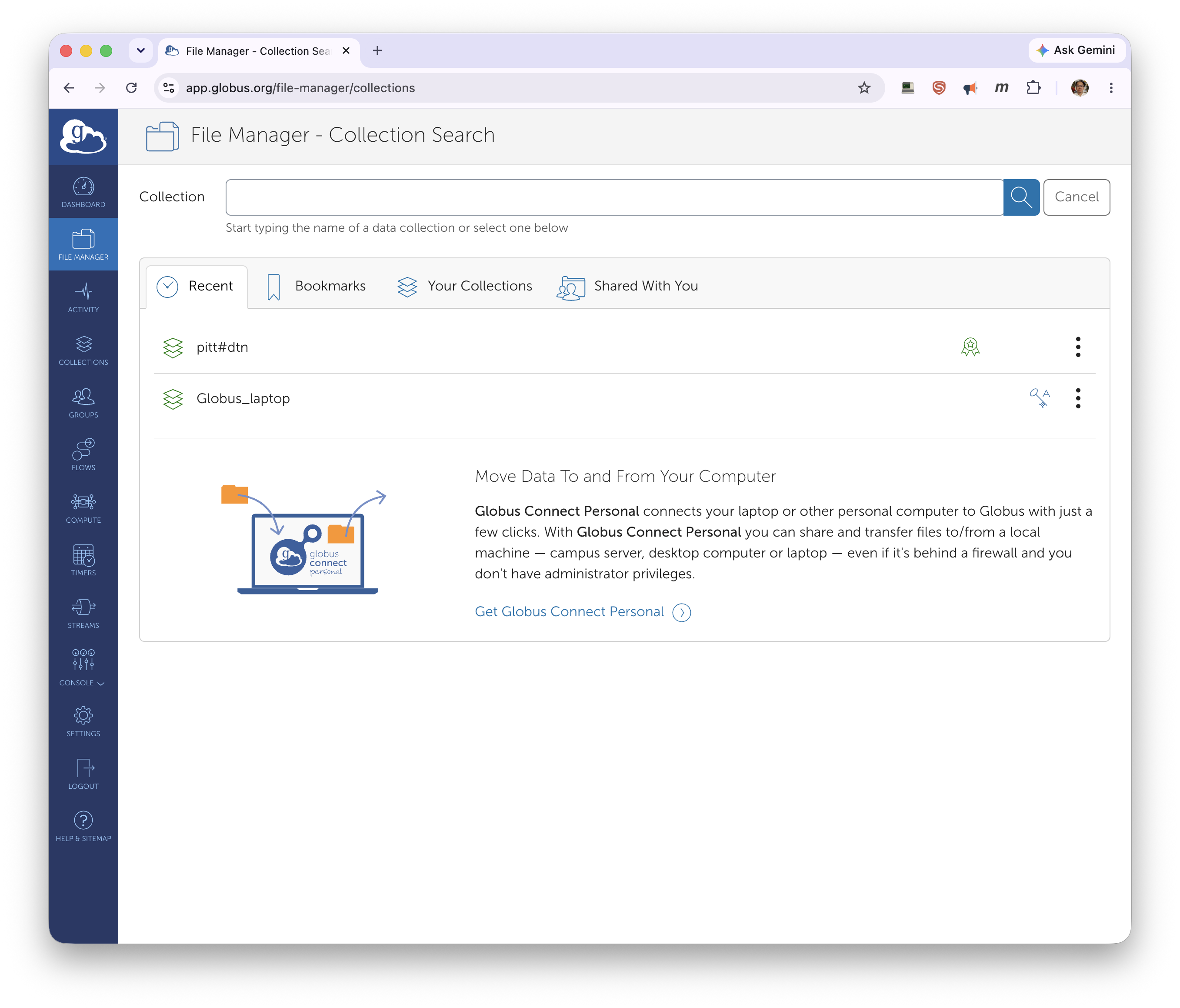This screenshot has width=1180, height=1008.
Task: Click the browser forward arrow
Action: pos(100,88)
